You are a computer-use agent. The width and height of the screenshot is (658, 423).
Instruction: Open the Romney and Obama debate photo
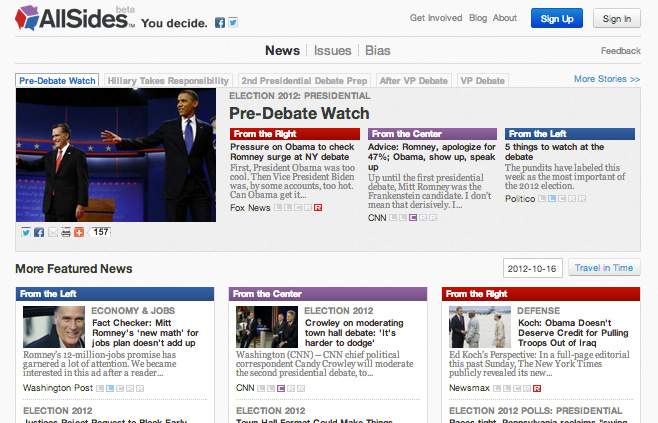(x=116, y=155)
